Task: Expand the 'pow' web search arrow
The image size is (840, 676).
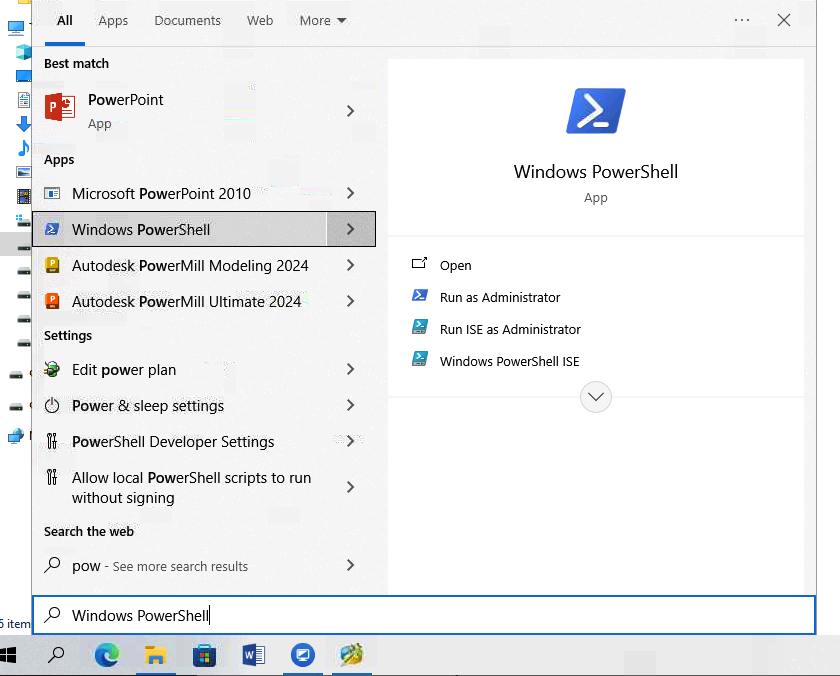Action: [x=350, y=565]
